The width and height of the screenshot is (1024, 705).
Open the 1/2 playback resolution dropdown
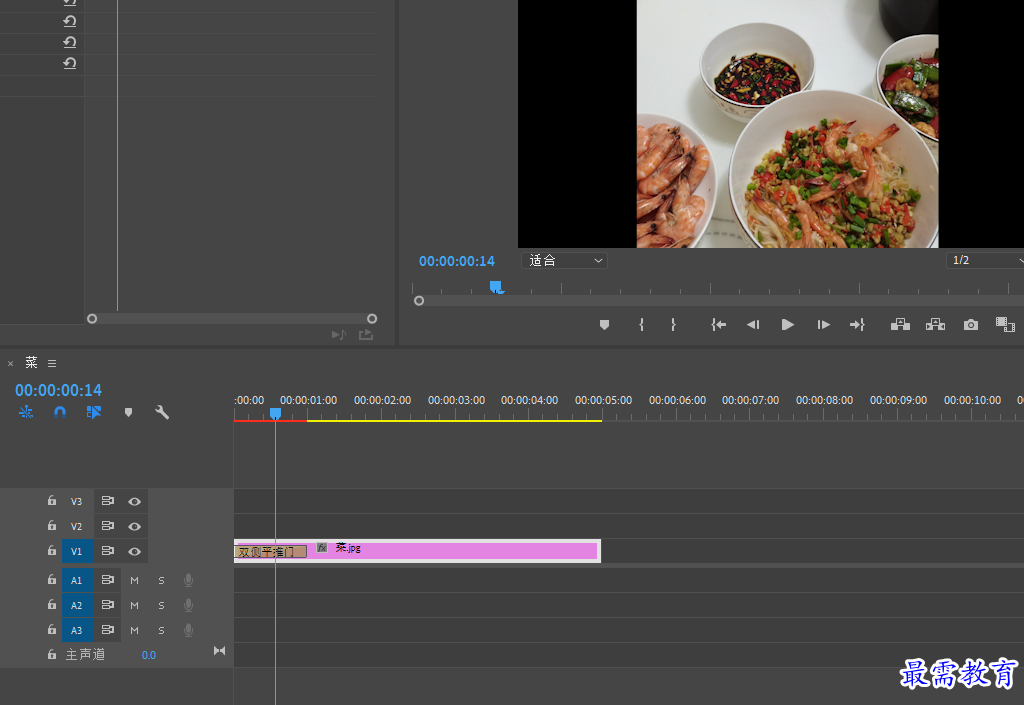coord(985,260)
